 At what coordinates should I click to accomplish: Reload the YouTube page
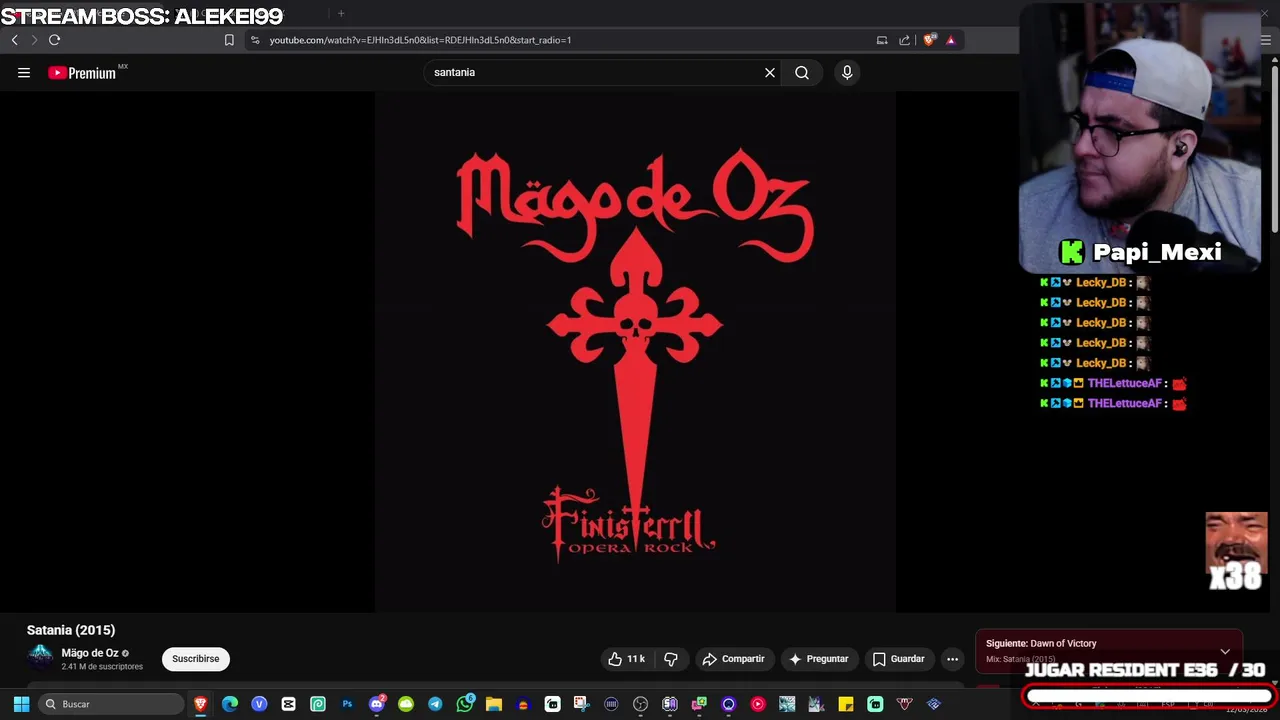click(x=54, y=40)
